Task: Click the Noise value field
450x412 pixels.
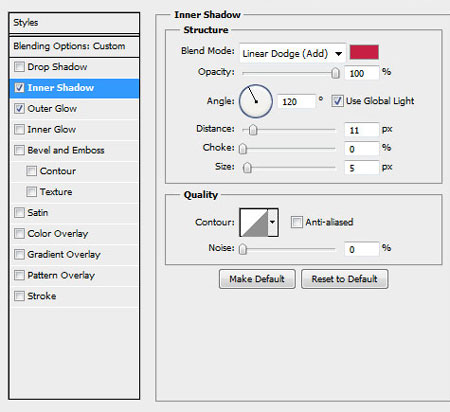Action: (x=362, y=249)
